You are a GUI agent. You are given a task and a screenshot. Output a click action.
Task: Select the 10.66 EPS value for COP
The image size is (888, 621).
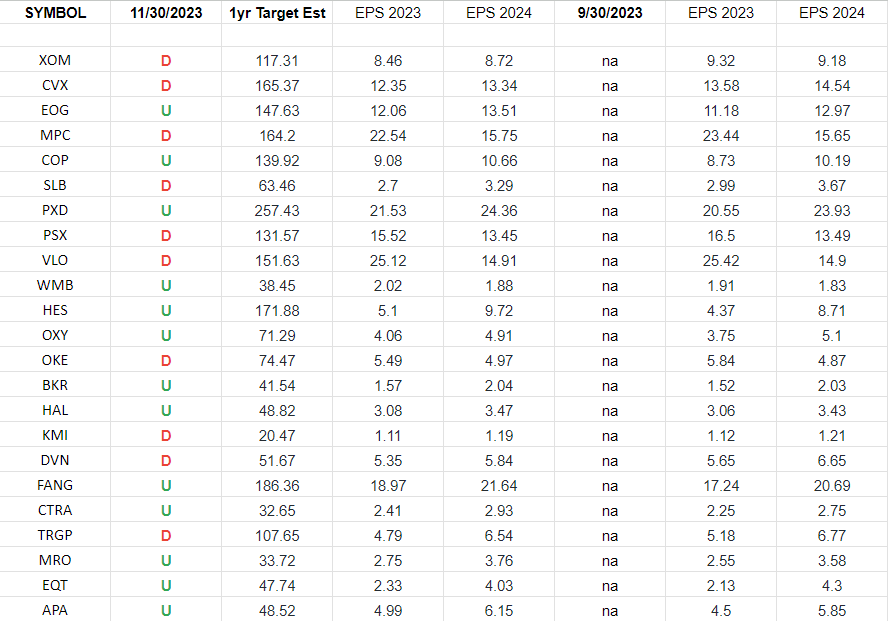coord(499,160)
